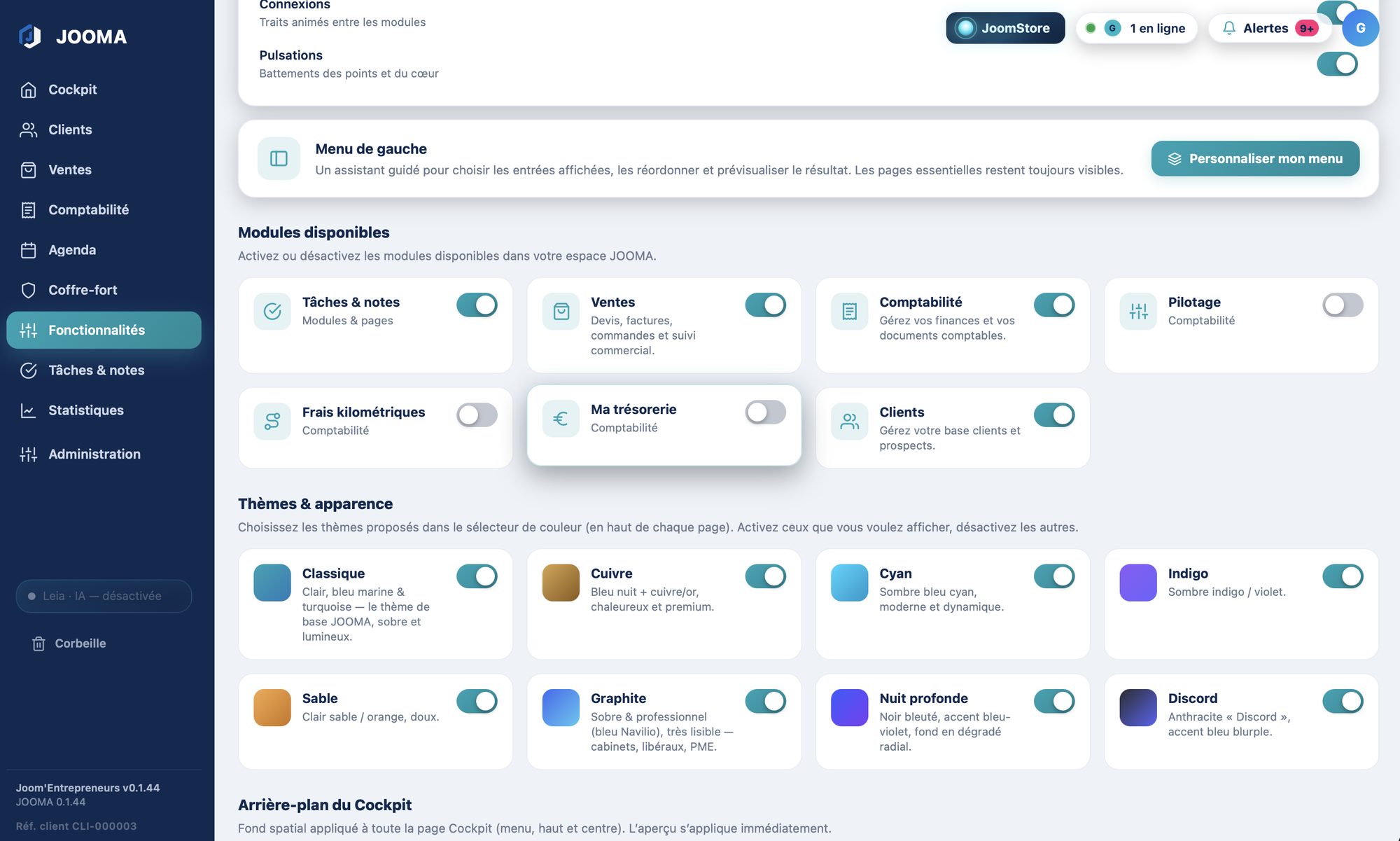Viewport: 1400px width, 841px height.
Task: Click Personnaliser mon menu button
Action: point(1255,159)
